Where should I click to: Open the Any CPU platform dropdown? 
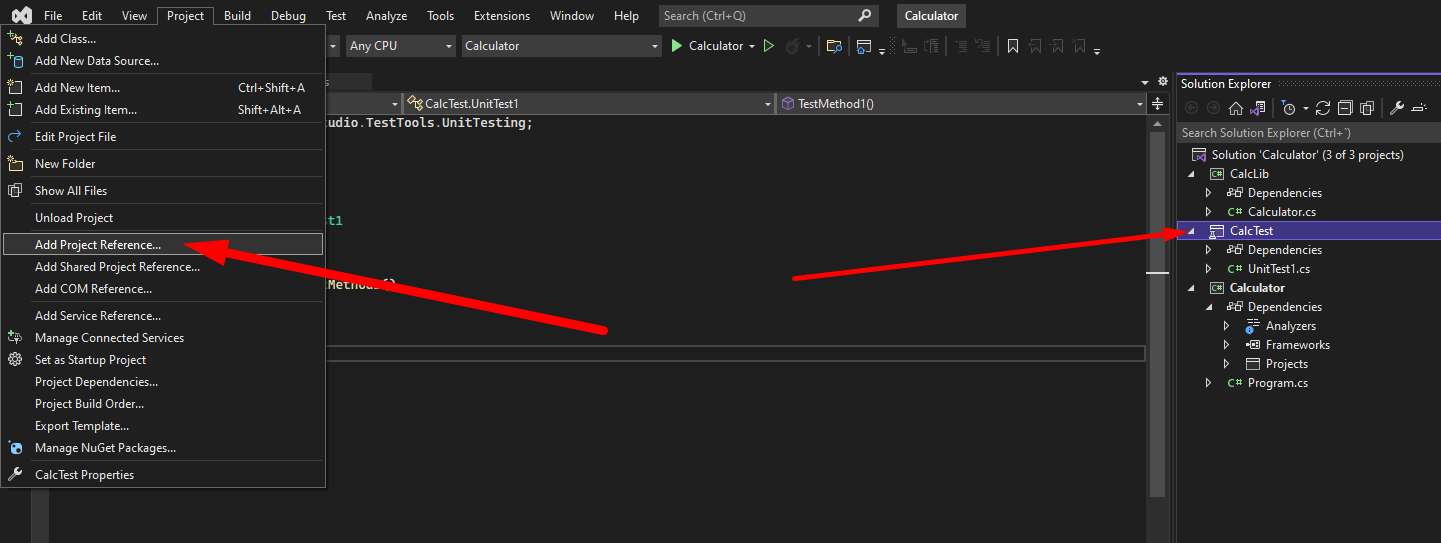coord(400,46)
